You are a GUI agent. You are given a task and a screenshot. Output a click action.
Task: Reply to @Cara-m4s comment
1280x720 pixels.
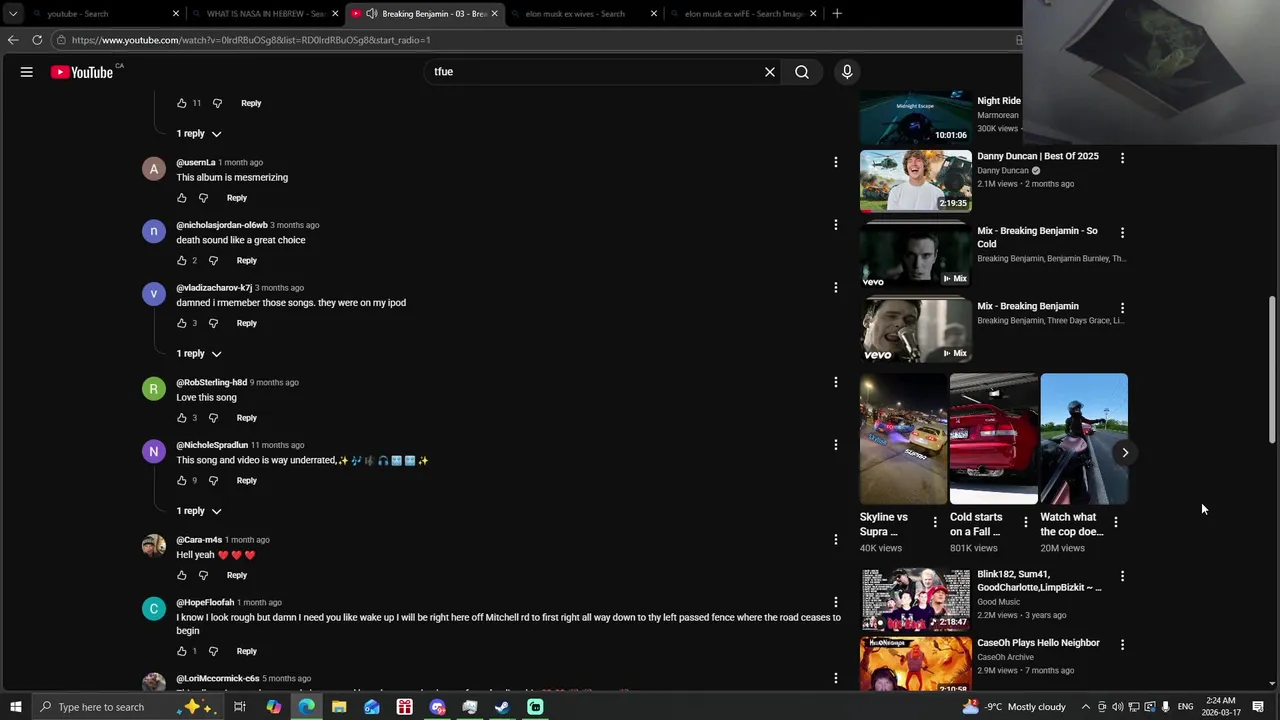pyautogui.click(x=237, y=576)
